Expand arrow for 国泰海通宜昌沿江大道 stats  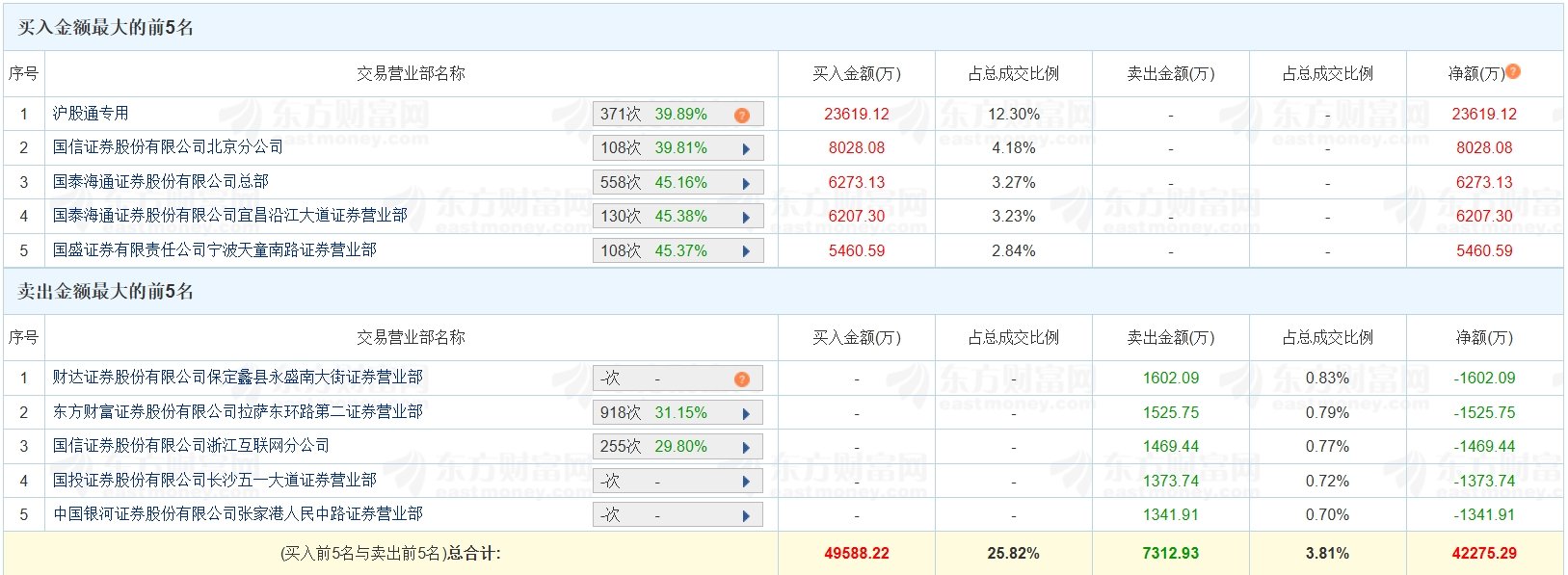click(746, 218)
